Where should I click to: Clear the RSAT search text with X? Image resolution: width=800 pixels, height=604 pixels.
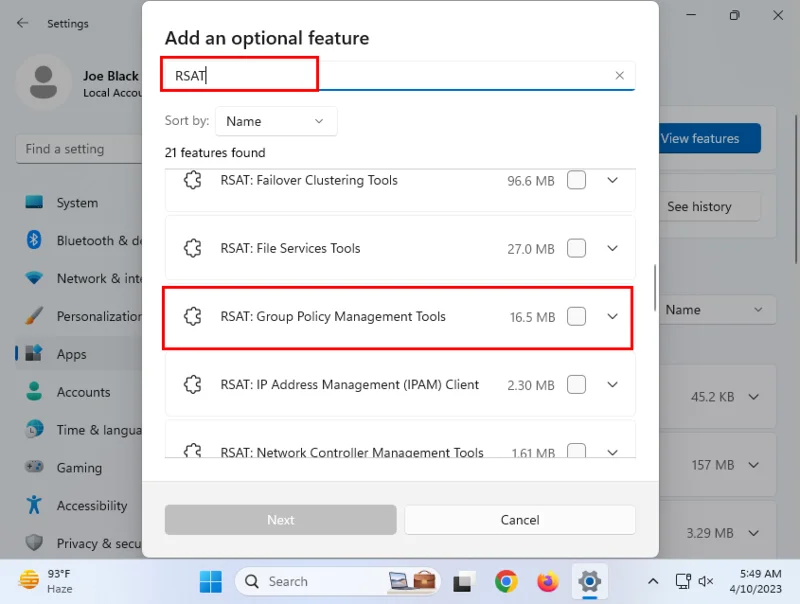click(619, 76)
